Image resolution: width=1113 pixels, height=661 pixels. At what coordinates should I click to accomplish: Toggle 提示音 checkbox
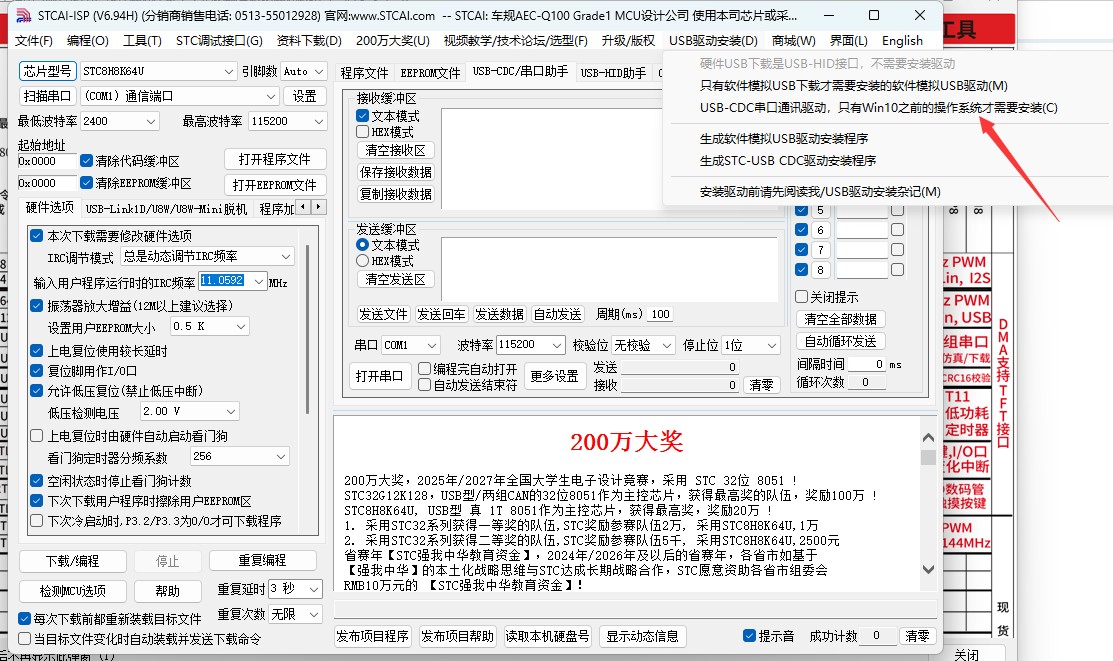pyautogui.click(x=749, y=635)
